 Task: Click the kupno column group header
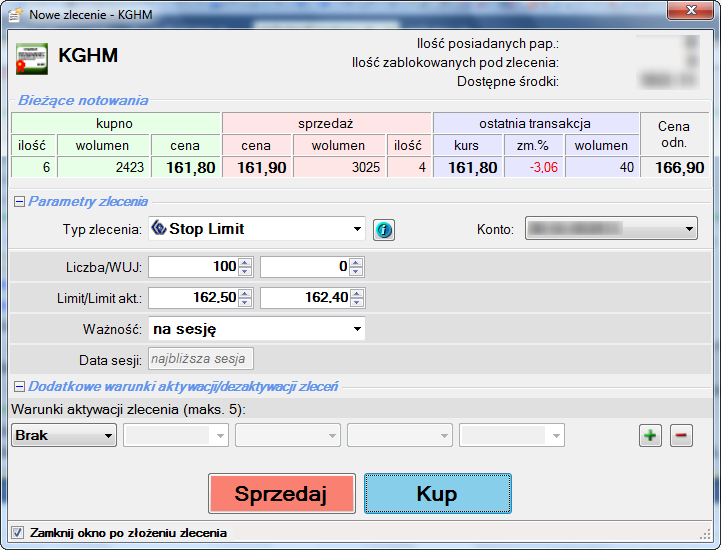point(116,123)
